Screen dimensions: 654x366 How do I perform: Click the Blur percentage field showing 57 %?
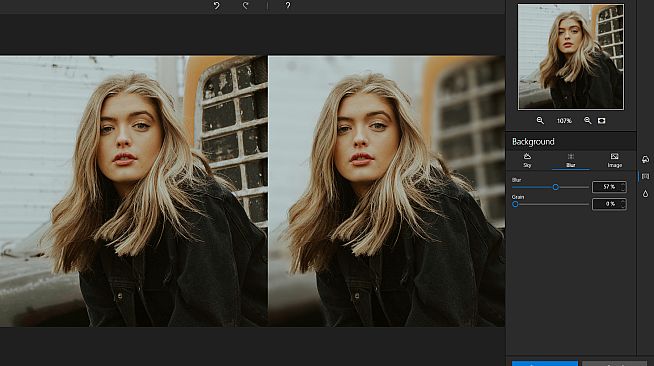pos(609,187)
